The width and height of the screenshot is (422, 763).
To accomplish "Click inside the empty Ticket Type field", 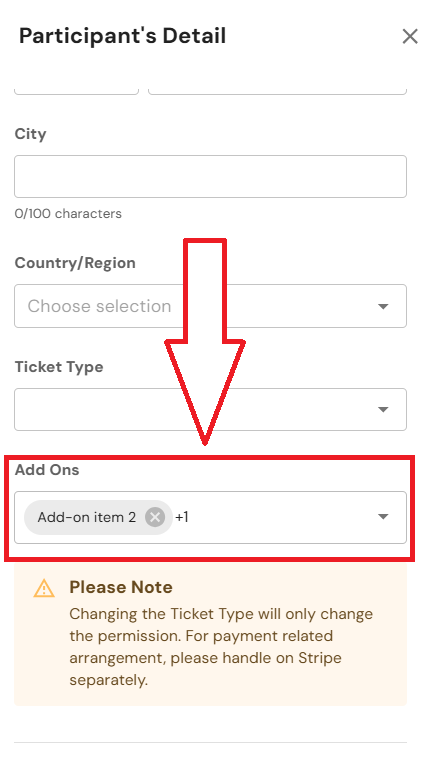I will tap(210, 410).
